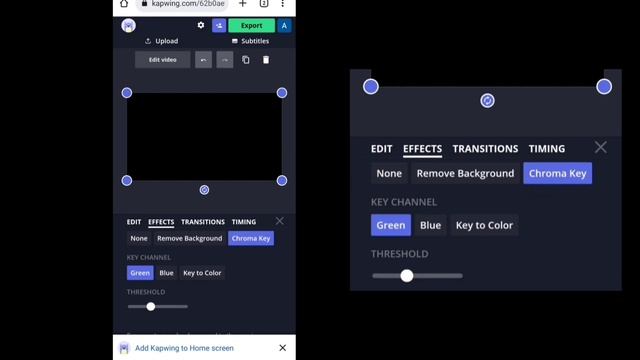Click the top-left canvas resize handle
This screenshot has height=360, width=640.
(x=127, y=93)
